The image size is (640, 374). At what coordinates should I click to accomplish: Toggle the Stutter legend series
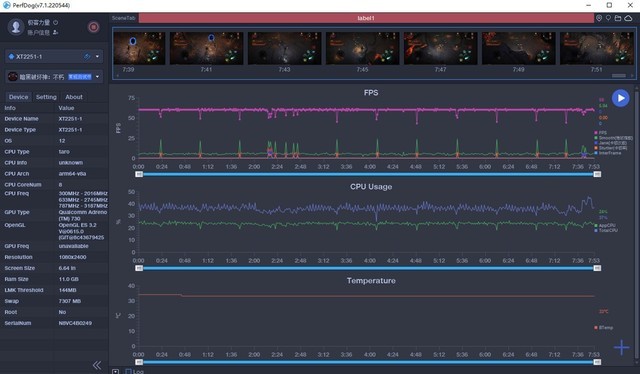611,148
